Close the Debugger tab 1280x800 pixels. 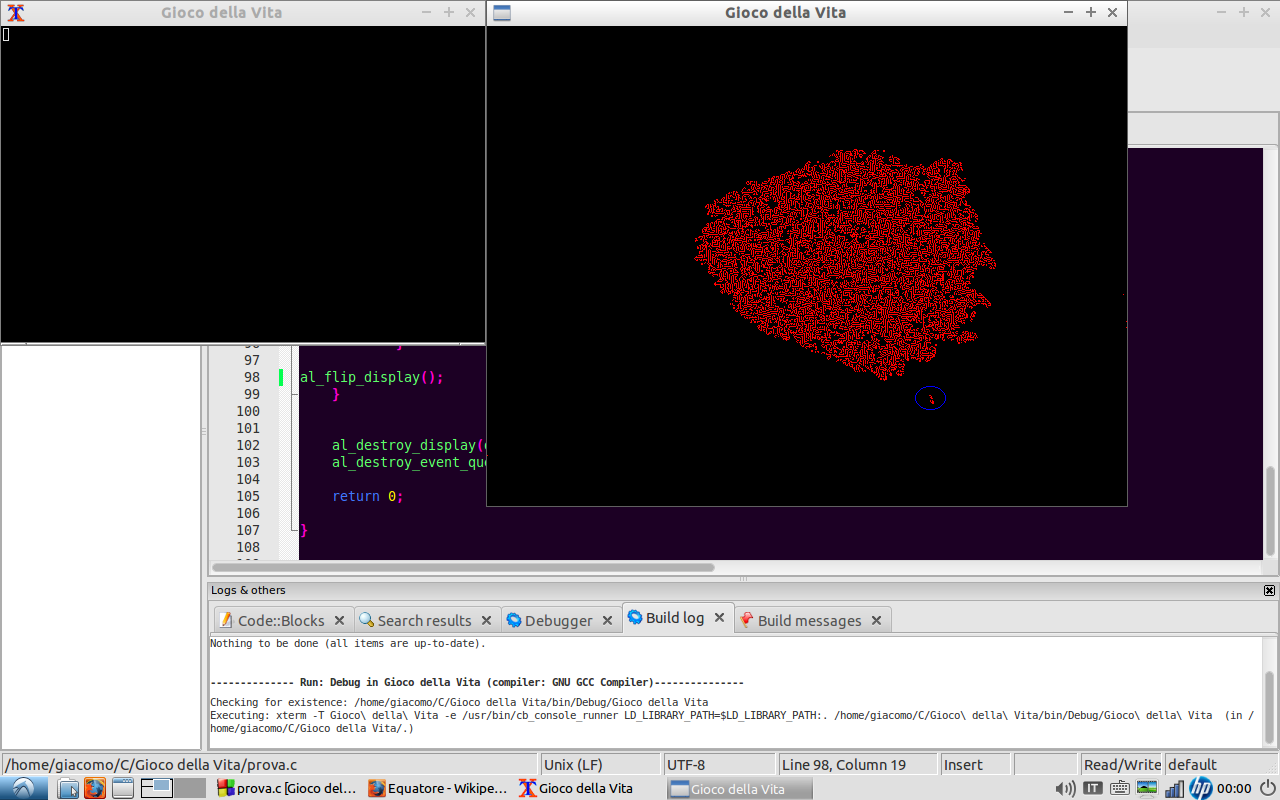(607, 620)
